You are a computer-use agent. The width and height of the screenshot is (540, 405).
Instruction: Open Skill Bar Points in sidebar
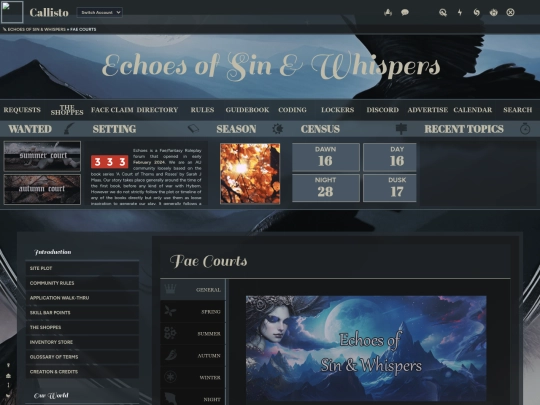click(82, 312)
